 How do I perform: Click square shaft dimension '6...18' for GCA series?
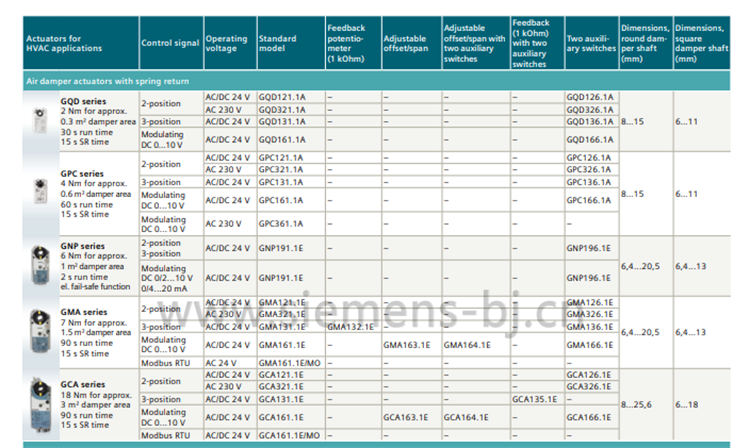(x=687, y=404)
